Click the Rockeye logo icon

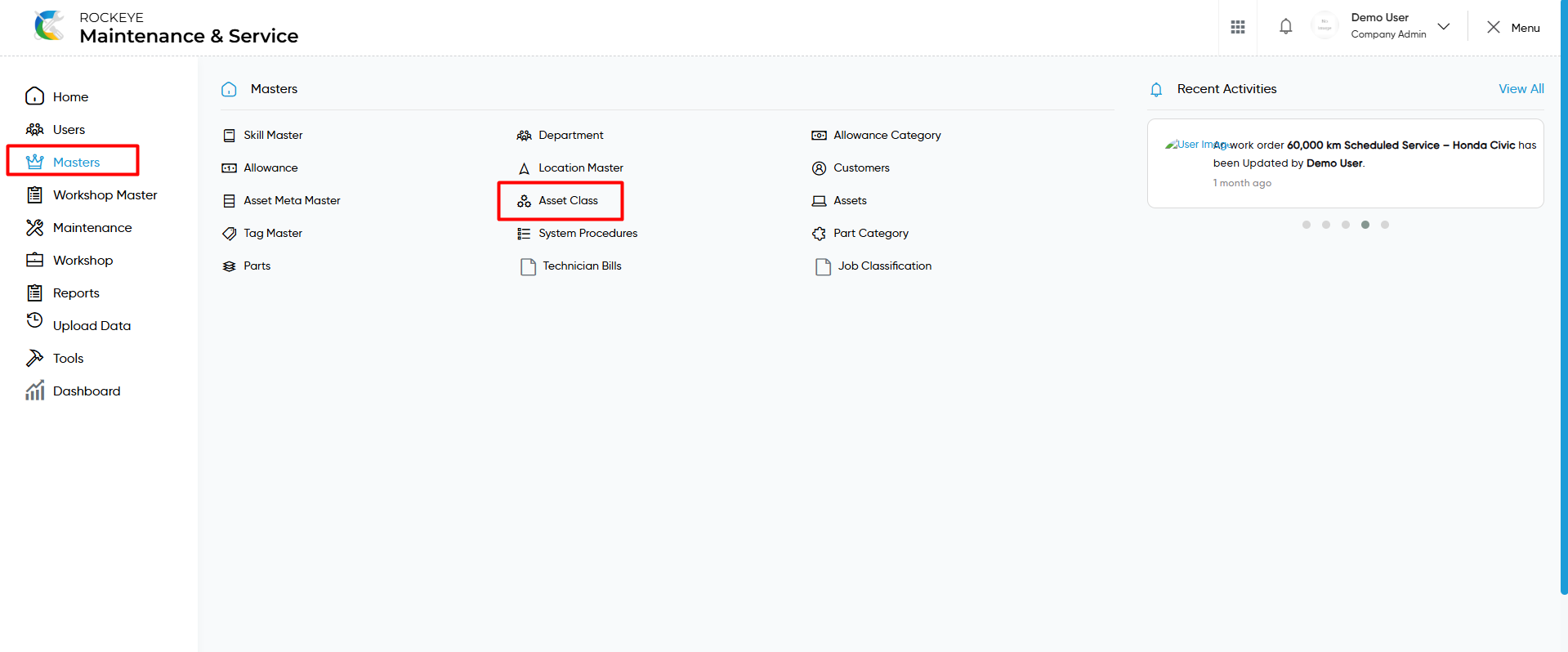point(50,26)
